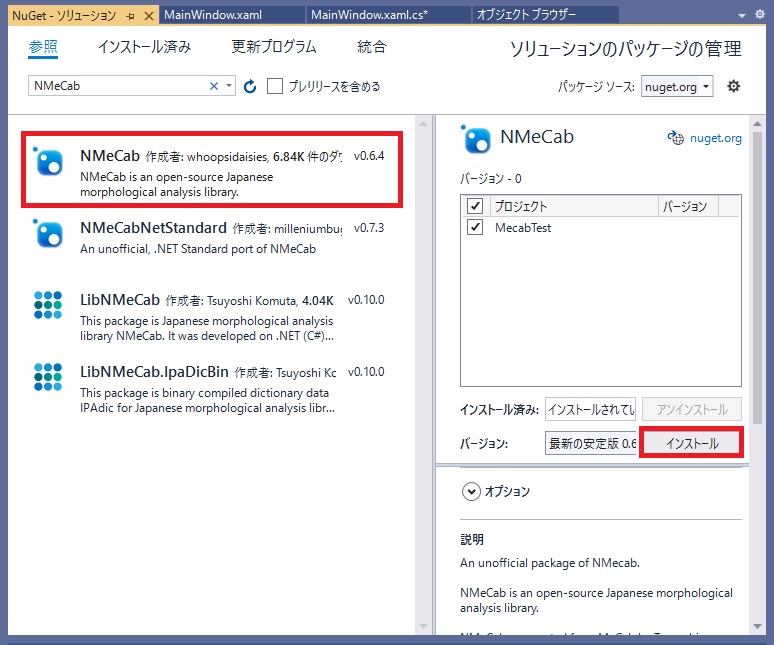Click the package list scroll up arrow

tap(424, 124)
